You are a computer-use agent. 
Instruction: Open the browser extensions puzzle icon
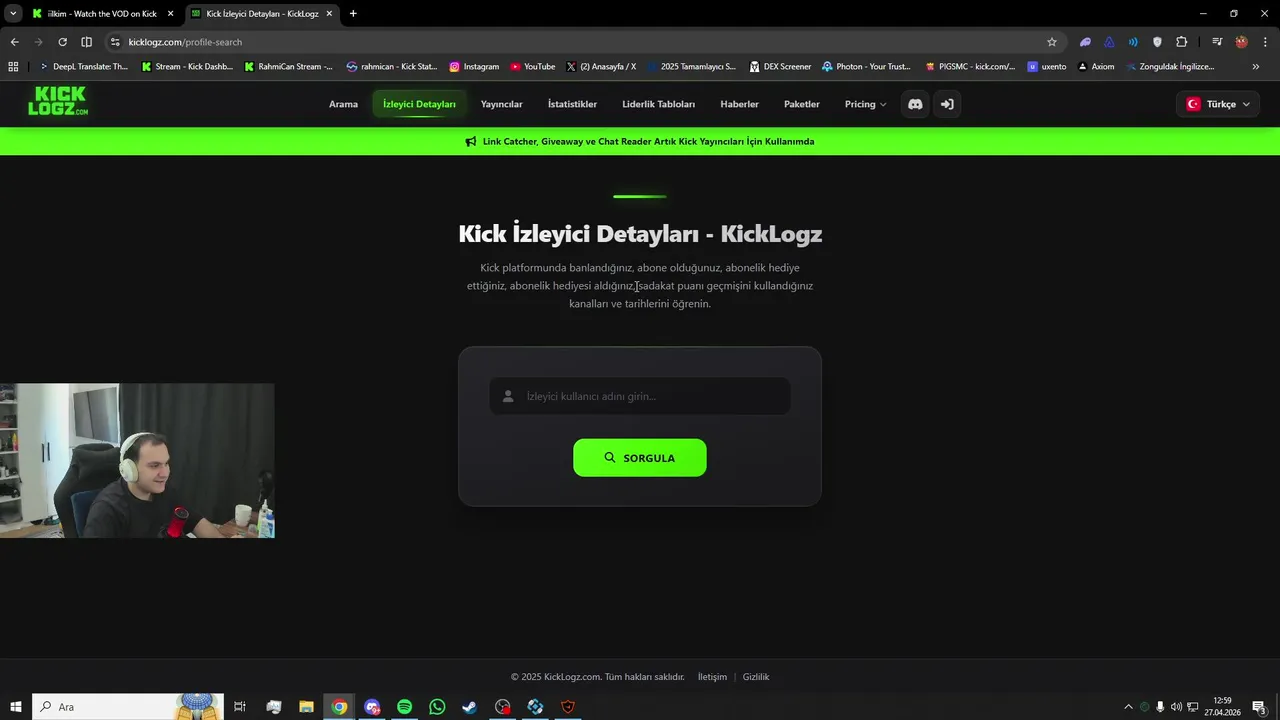pos(1182,42)
